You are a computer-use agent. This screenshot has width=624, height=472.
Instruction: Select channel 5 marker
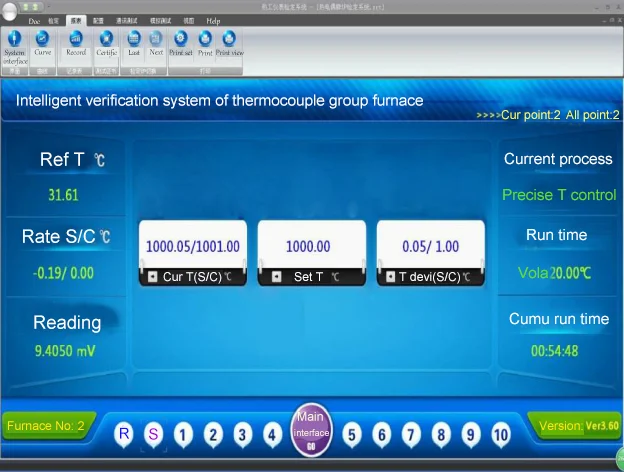pyautogui.click(x=352, y=434)
